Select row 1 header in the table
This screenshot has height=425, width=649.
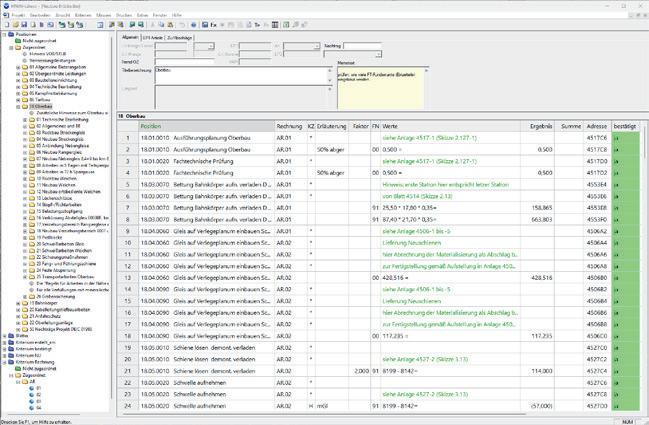click(x=127, y=138)
